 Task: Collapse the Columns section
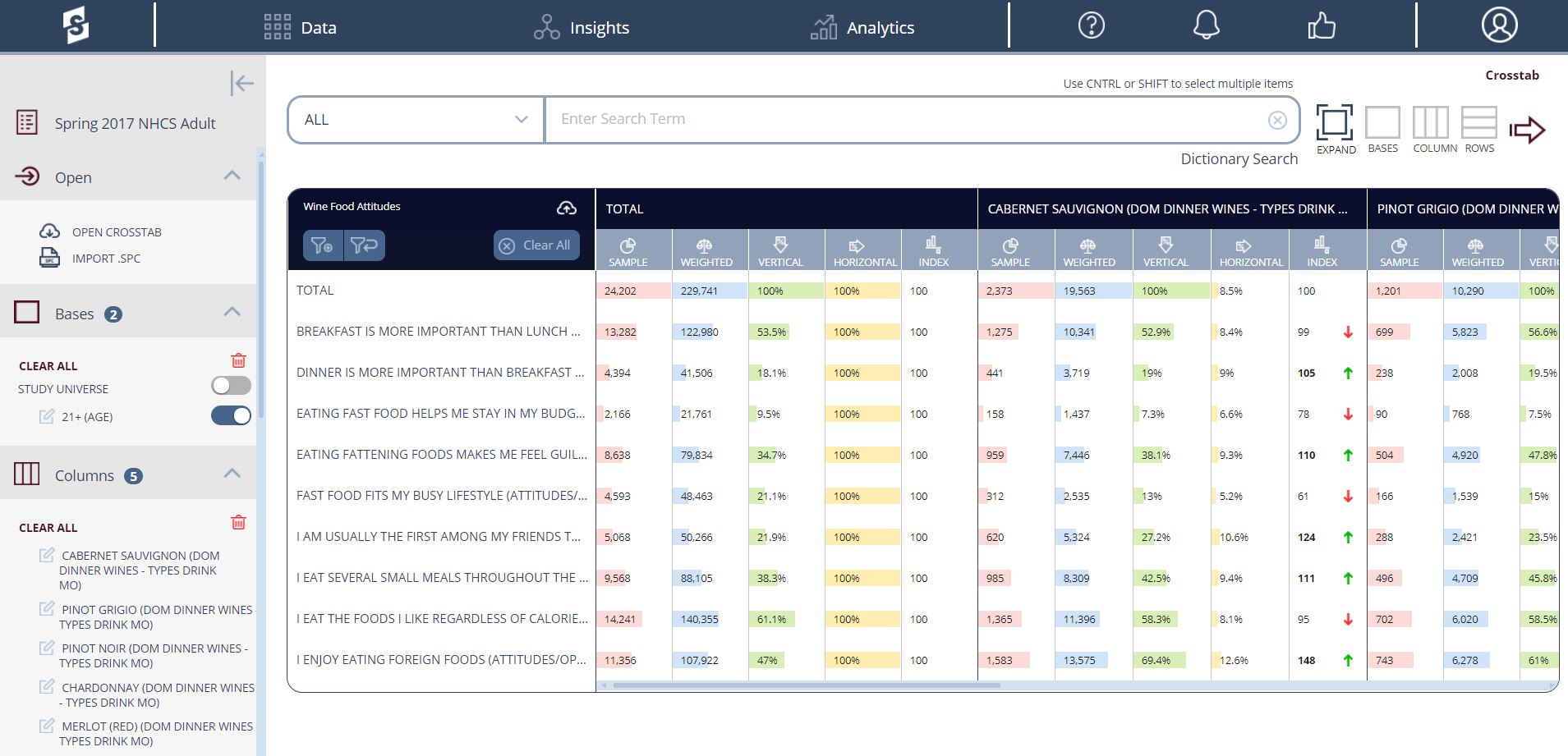232,474
